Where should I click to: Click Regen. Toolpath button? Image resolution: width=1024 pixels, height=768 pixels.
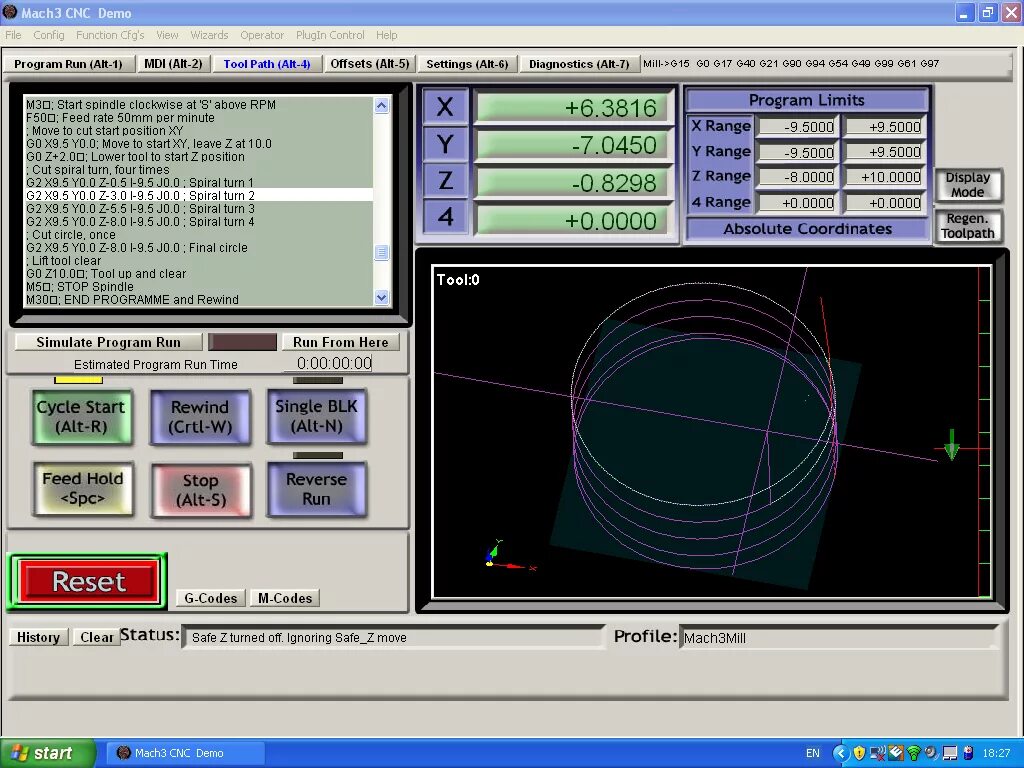(967, 226)
